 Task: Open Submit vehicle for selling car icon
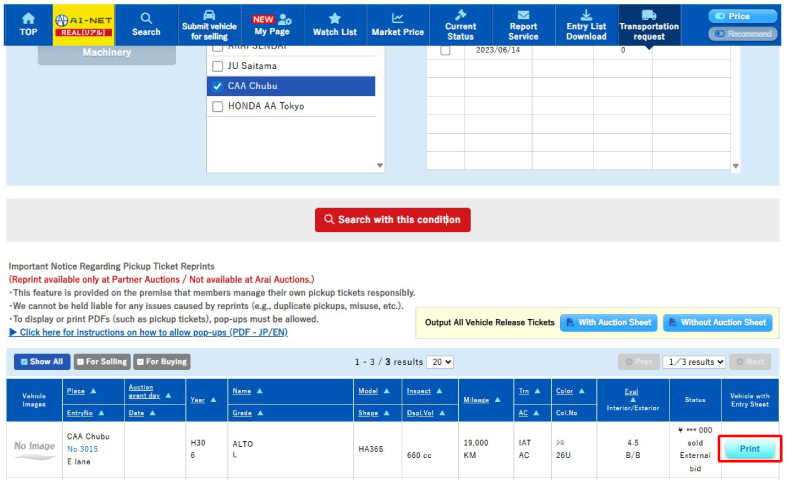coord(209,15)
